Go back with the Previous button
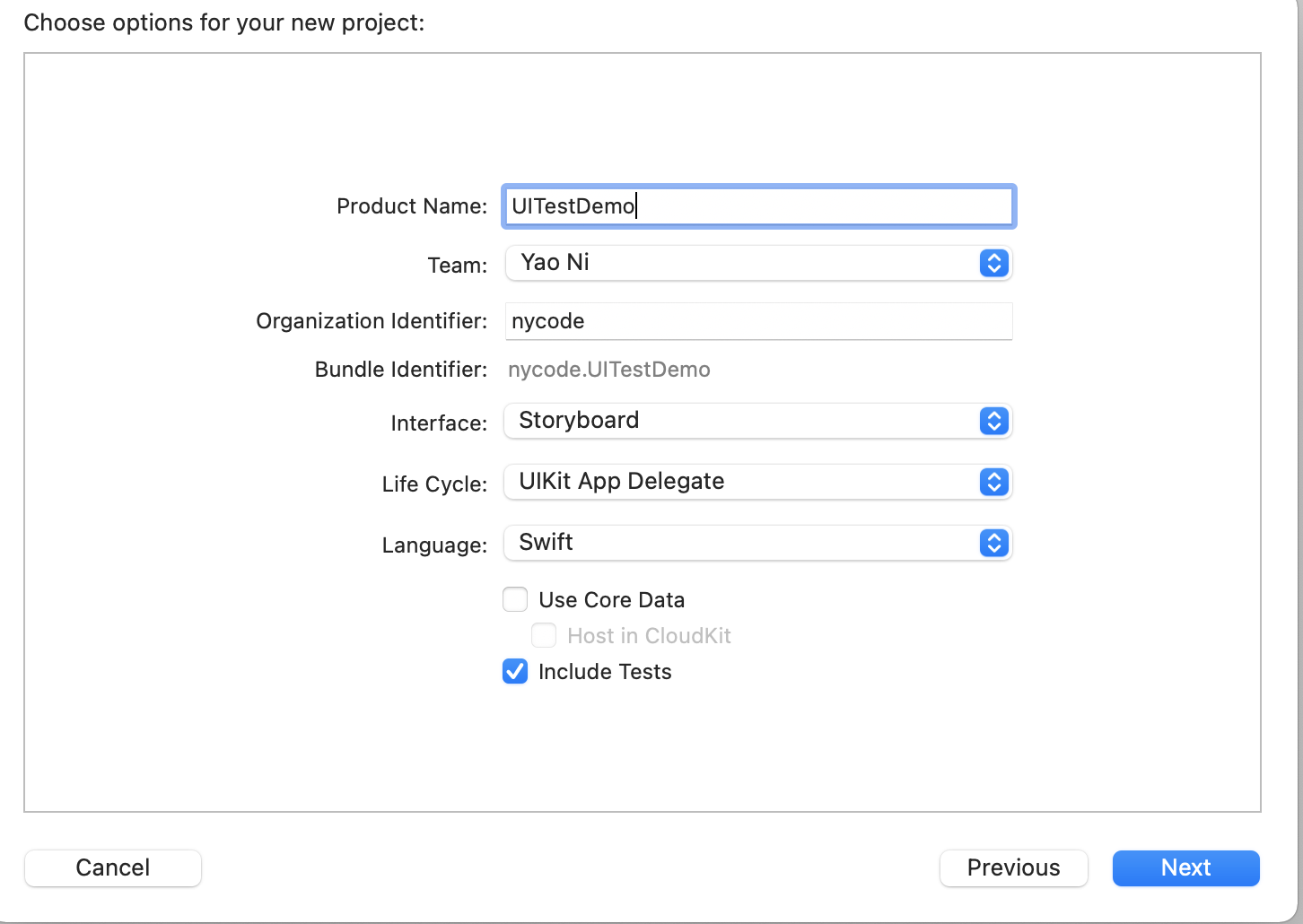 [x=1014, y=867]
